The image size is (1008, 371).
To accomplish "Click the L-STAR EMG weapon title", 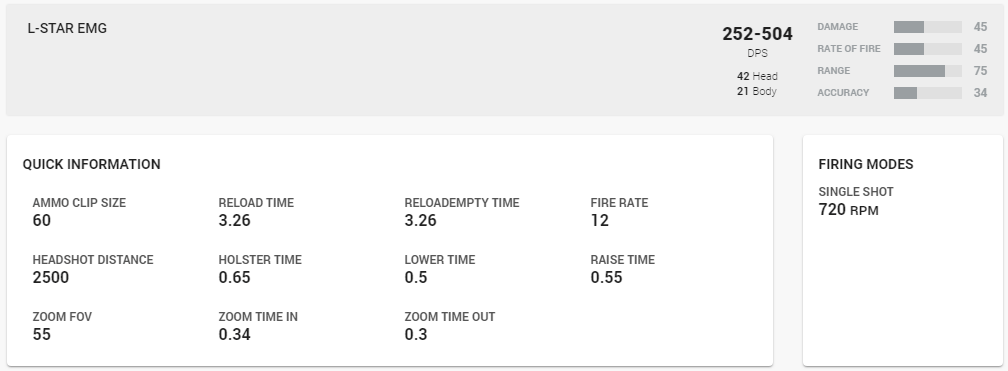I will 67,28.
